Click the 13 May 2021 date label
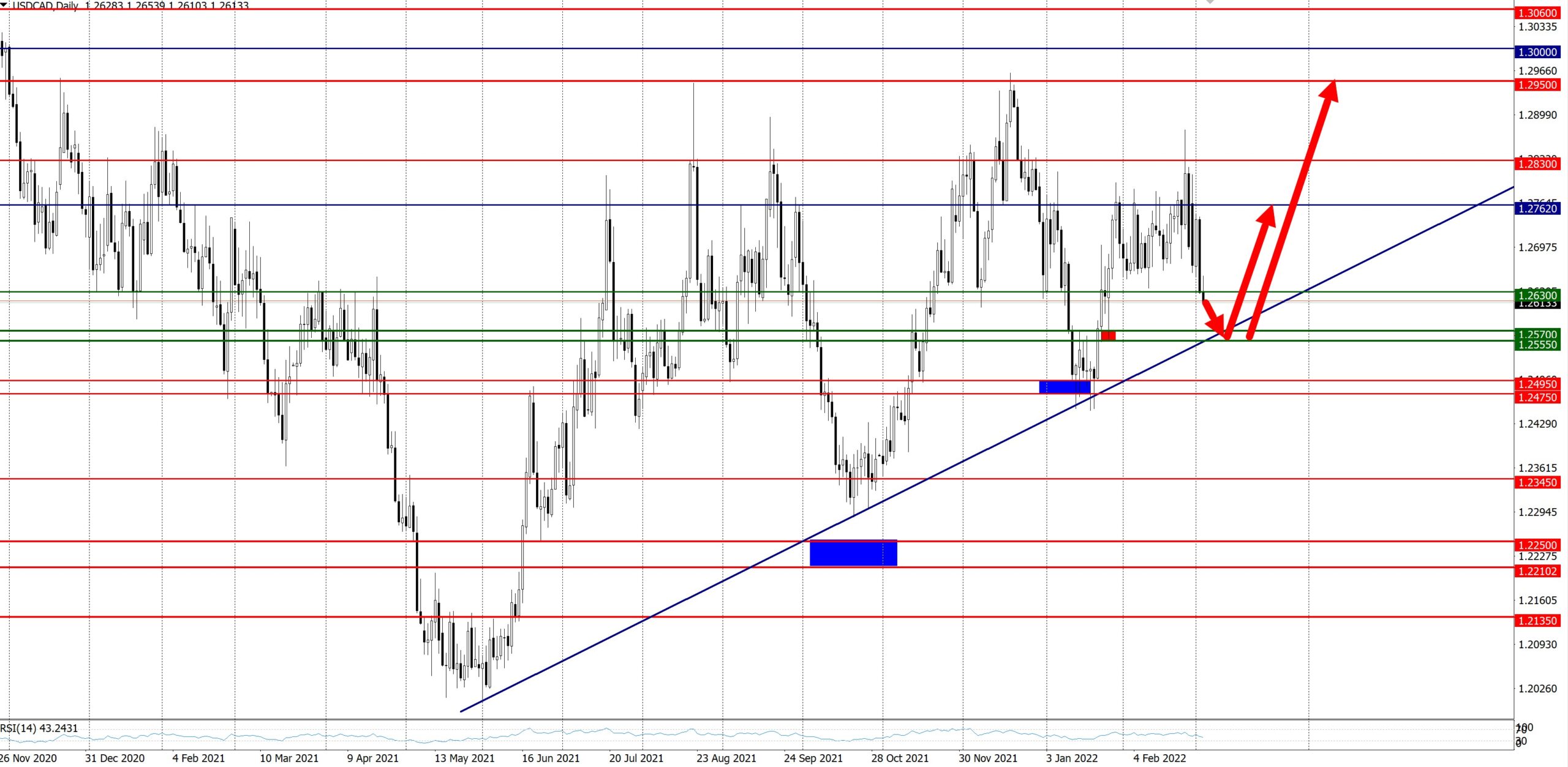Image resolution: width=1568 pixels, height=767 pixels. [x=464, y=758]
